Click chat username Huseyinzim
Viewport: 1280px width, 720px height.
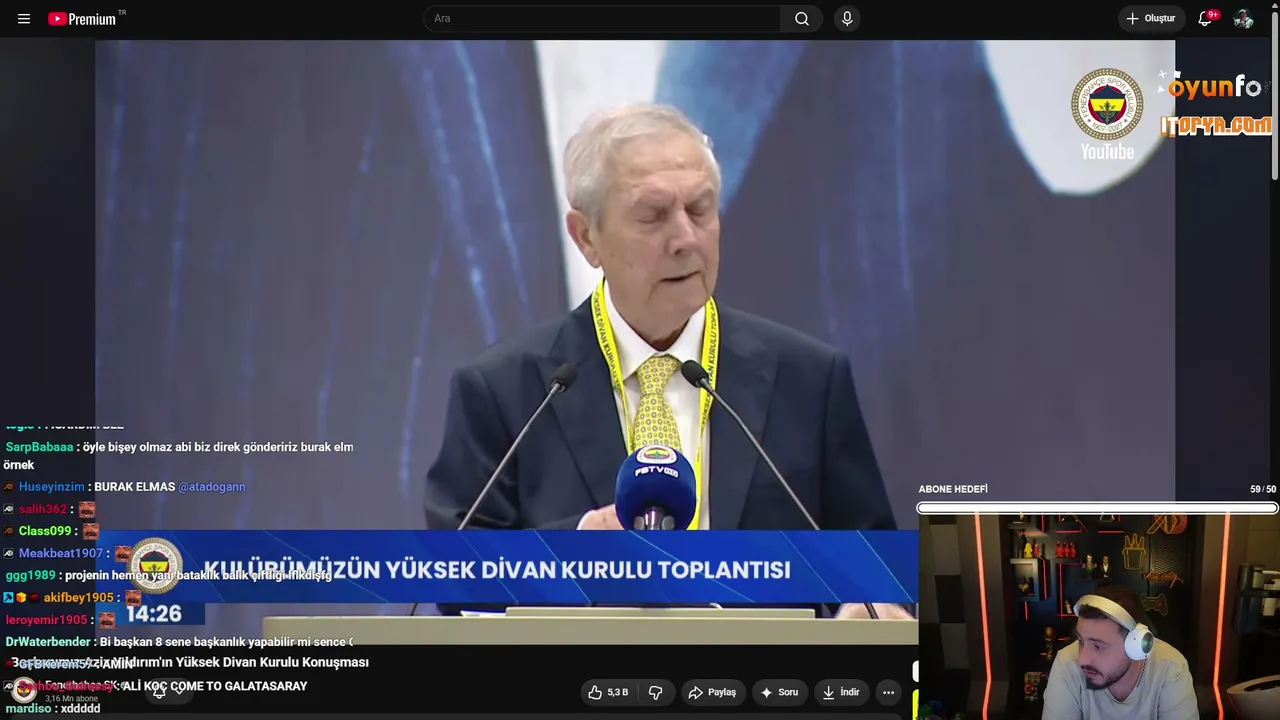(x=51, y=487)
